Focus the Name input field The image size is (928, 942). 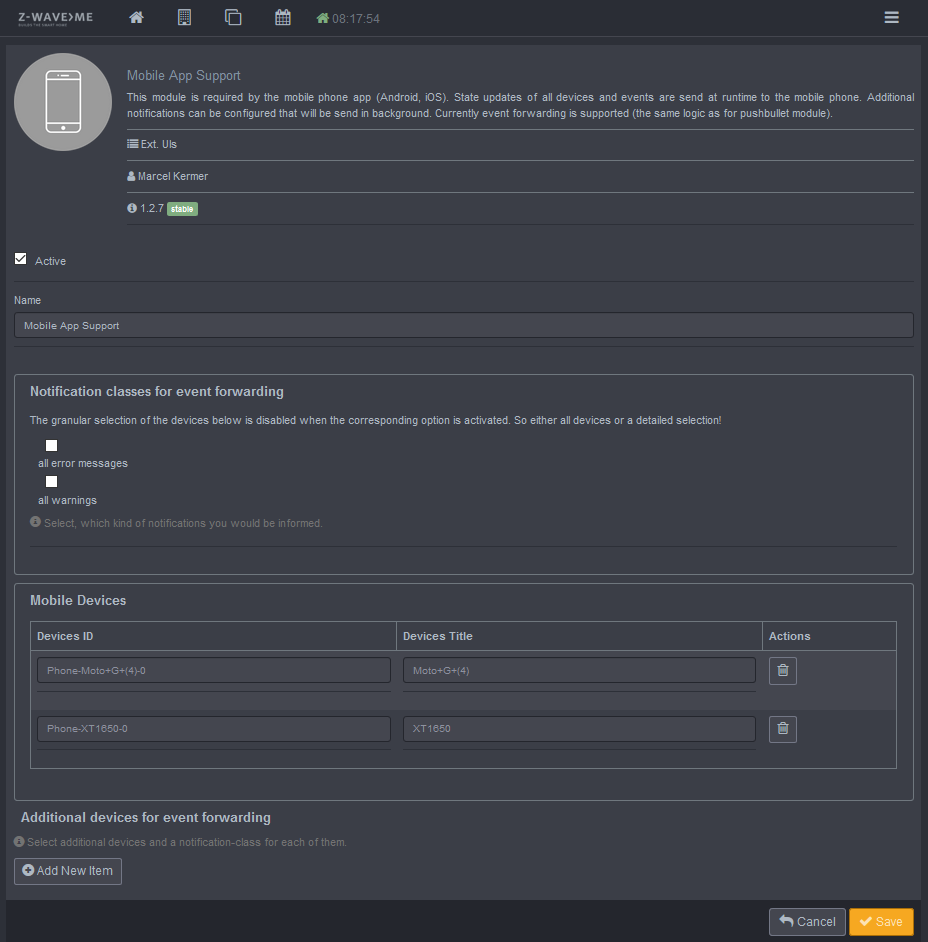(464, 325)
